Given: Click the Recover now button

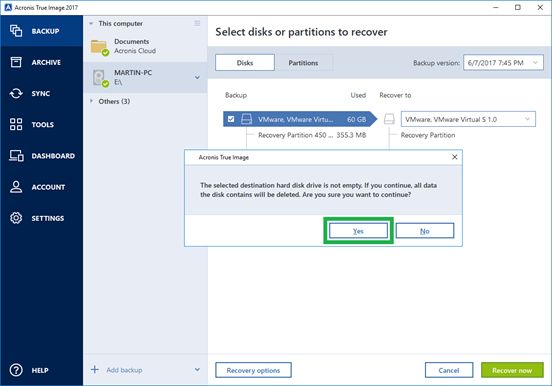Looking at the screenshot, I should (512, 370).
